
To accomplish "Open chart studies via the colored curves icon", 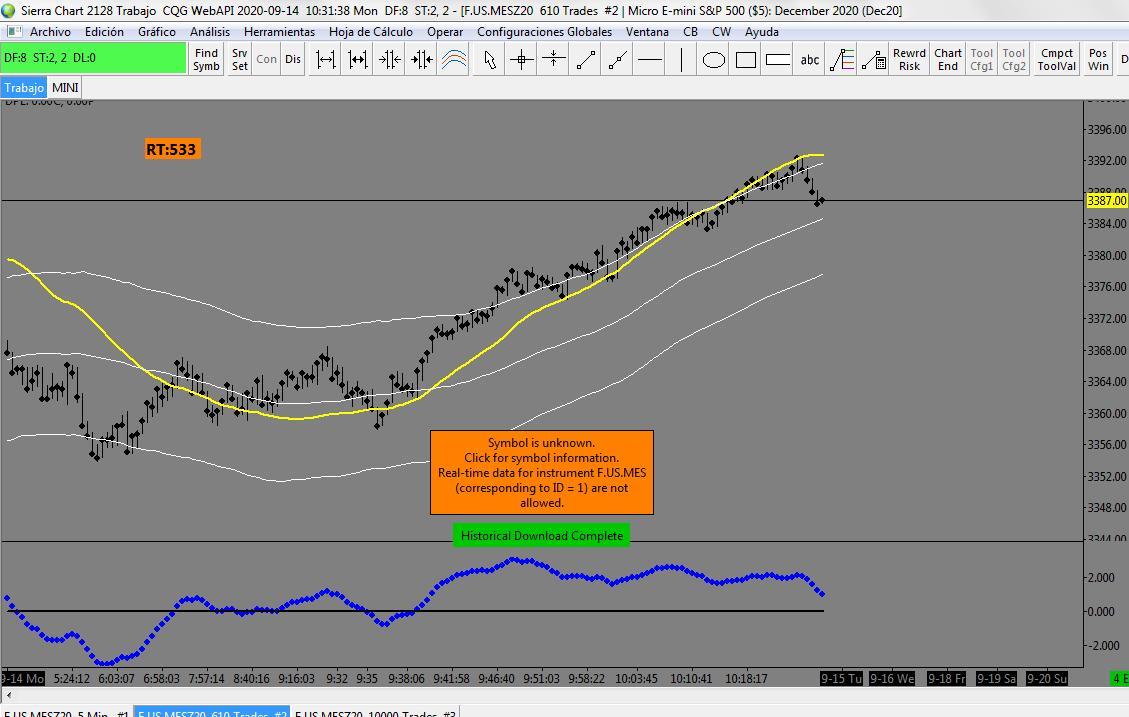I will click(454, 59).
